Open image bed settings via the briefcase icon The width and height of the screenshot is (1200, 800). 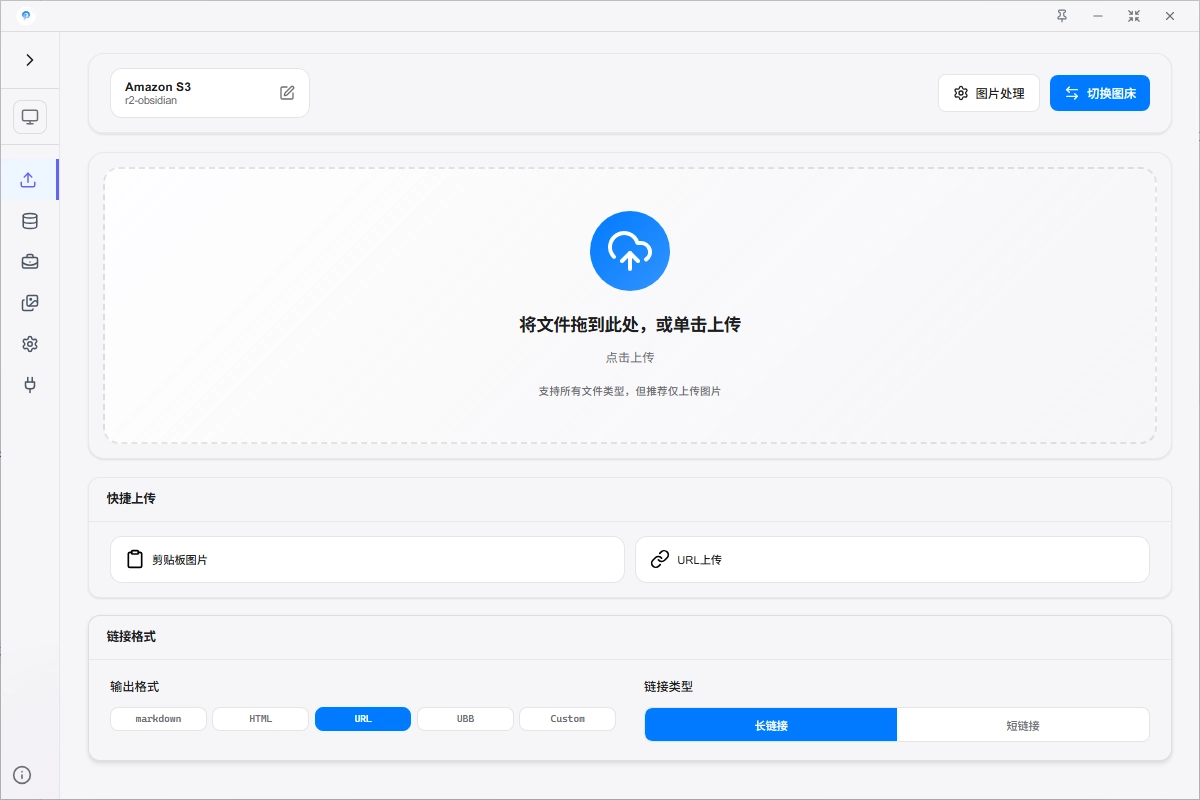(30, 262)
